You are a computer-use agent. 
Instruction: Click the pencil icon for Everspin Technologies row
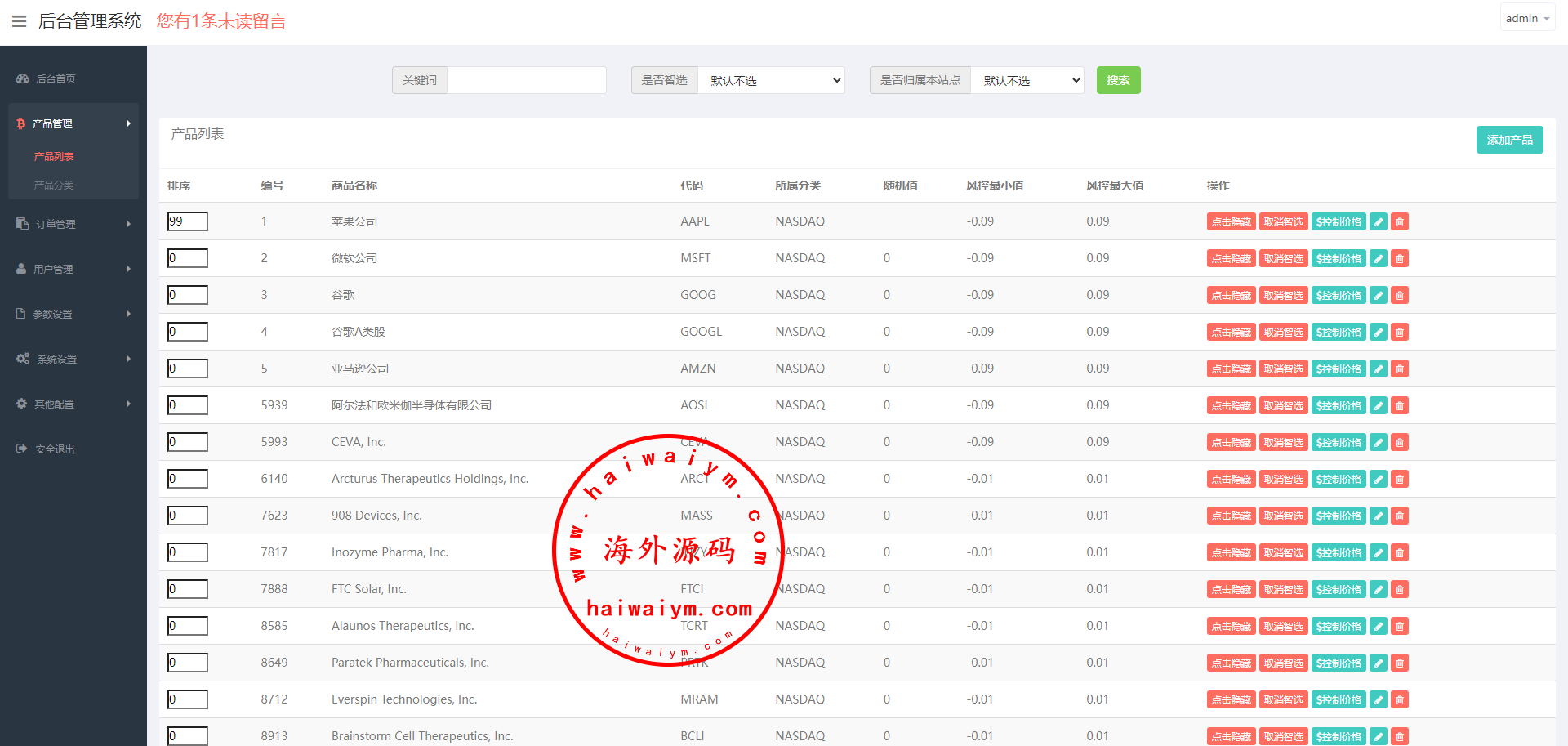coord(1379,700)
